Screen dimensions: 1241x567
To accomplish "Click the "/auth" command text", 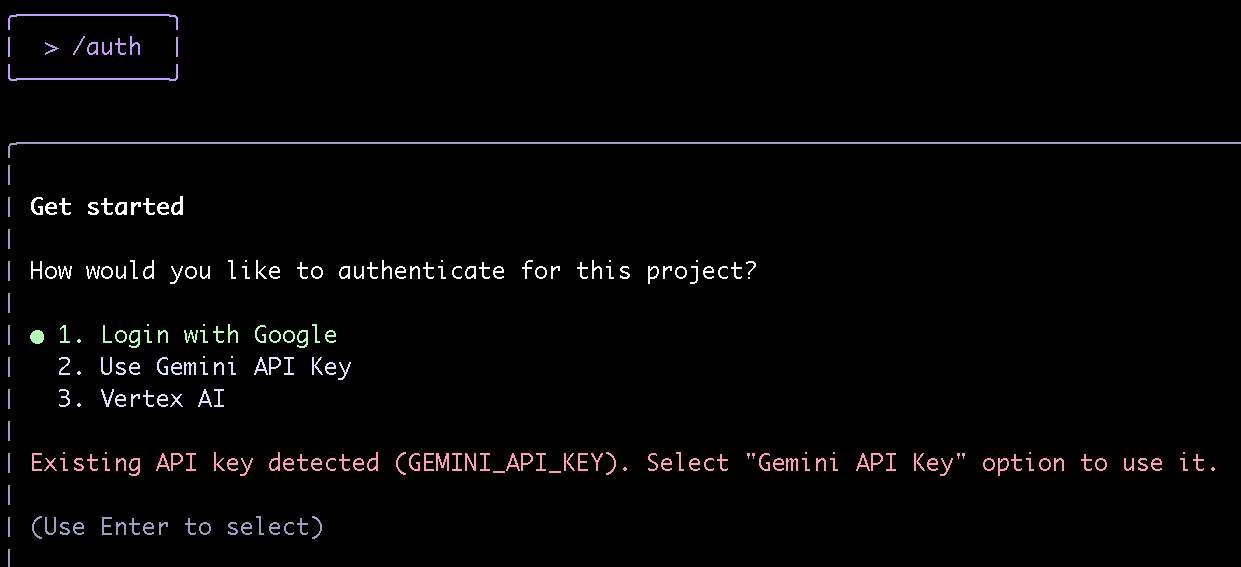I will pyautogui.click(x=106, y=47).
